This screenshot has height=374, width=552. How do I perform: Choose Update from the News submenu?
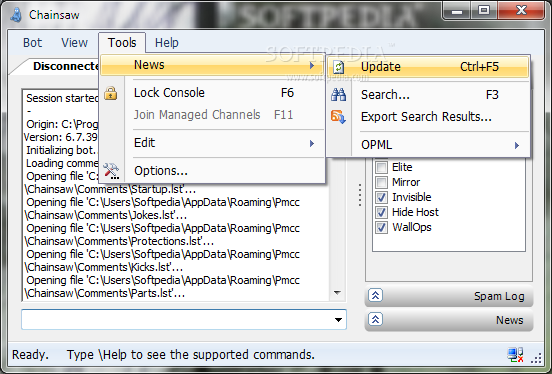(428, 67)
